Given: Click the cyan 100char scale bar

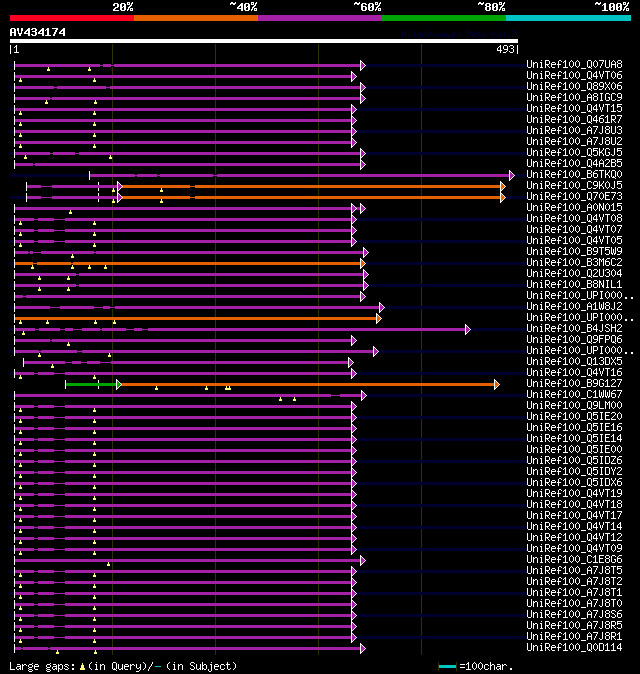Looking at the screenshot, I should pyautogui.click(x=447, y=667).
